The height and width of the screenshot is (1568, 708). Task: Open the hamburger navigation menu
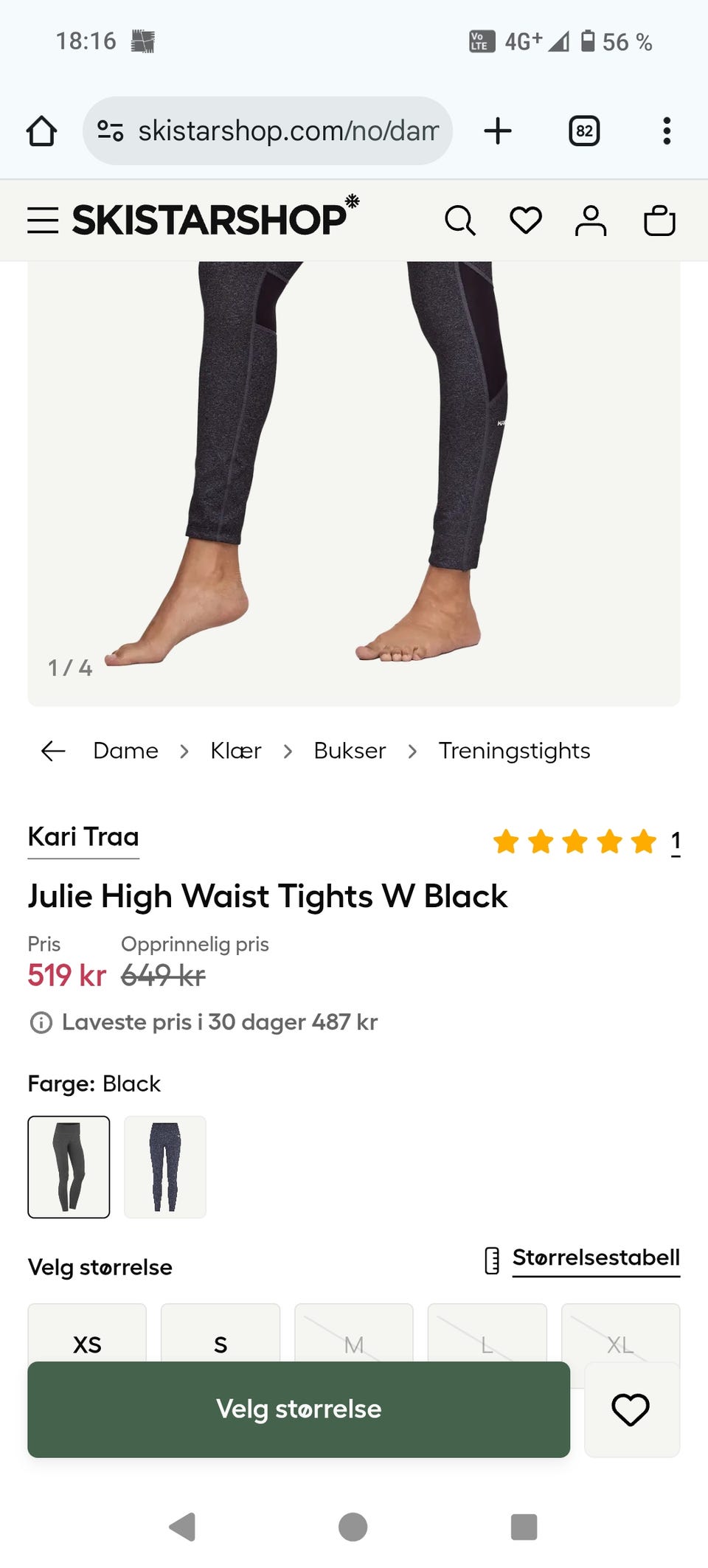43,221
